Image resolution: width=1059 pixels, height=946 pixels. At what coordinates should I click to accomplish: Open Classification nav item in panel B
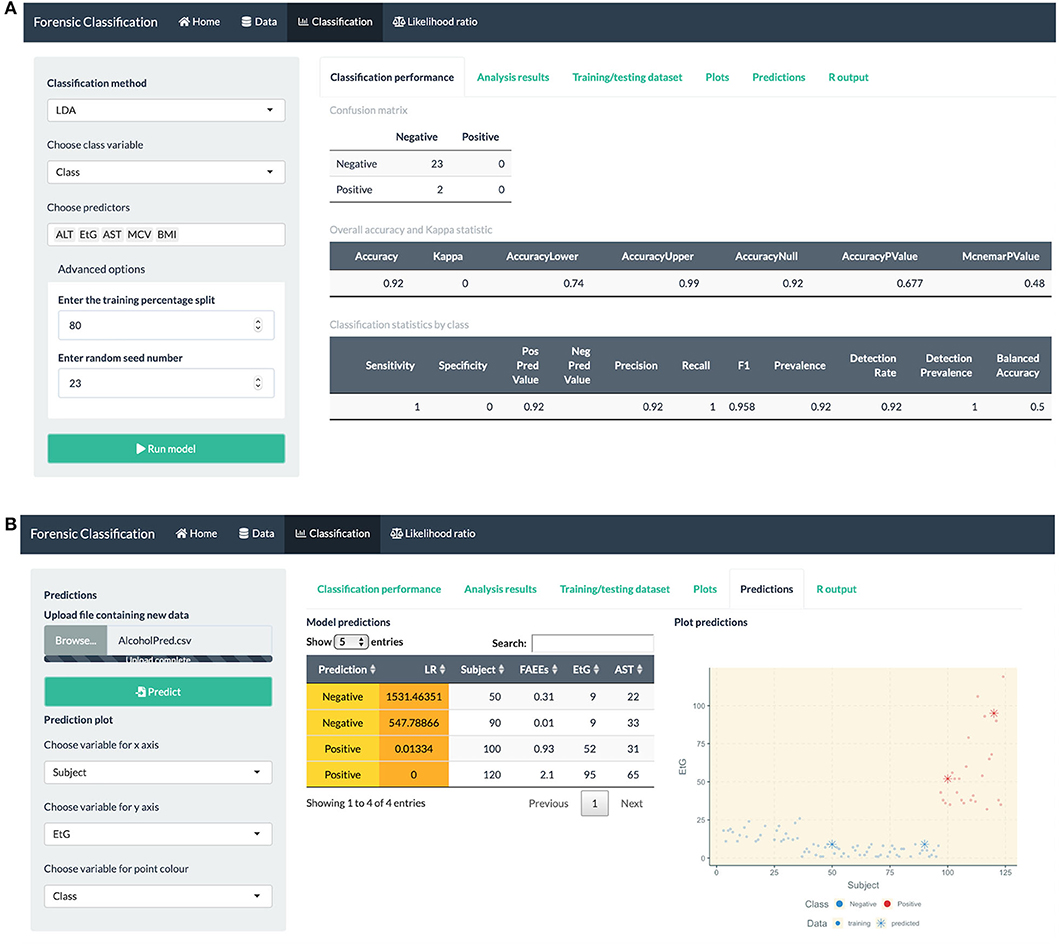pos(332,533)
